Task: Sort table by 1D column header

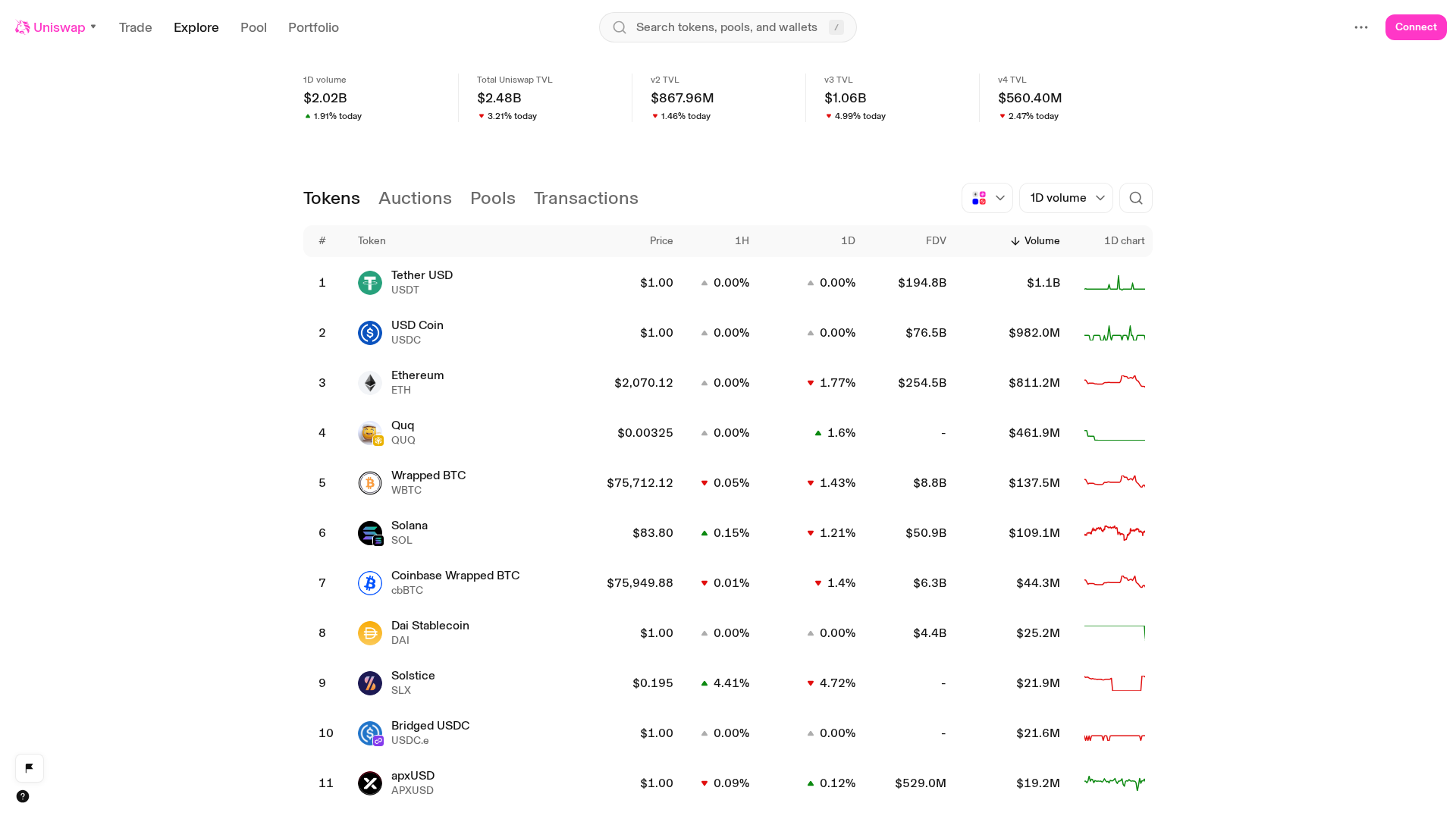Action: pyautogui.click(x=848, y=241)
